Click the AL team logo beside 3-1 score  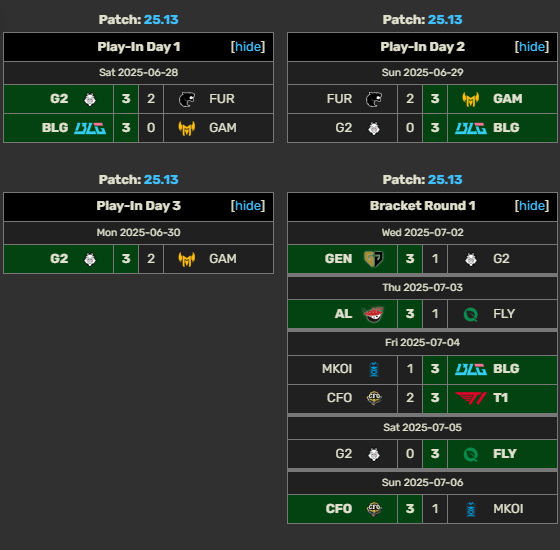point(374,314)
